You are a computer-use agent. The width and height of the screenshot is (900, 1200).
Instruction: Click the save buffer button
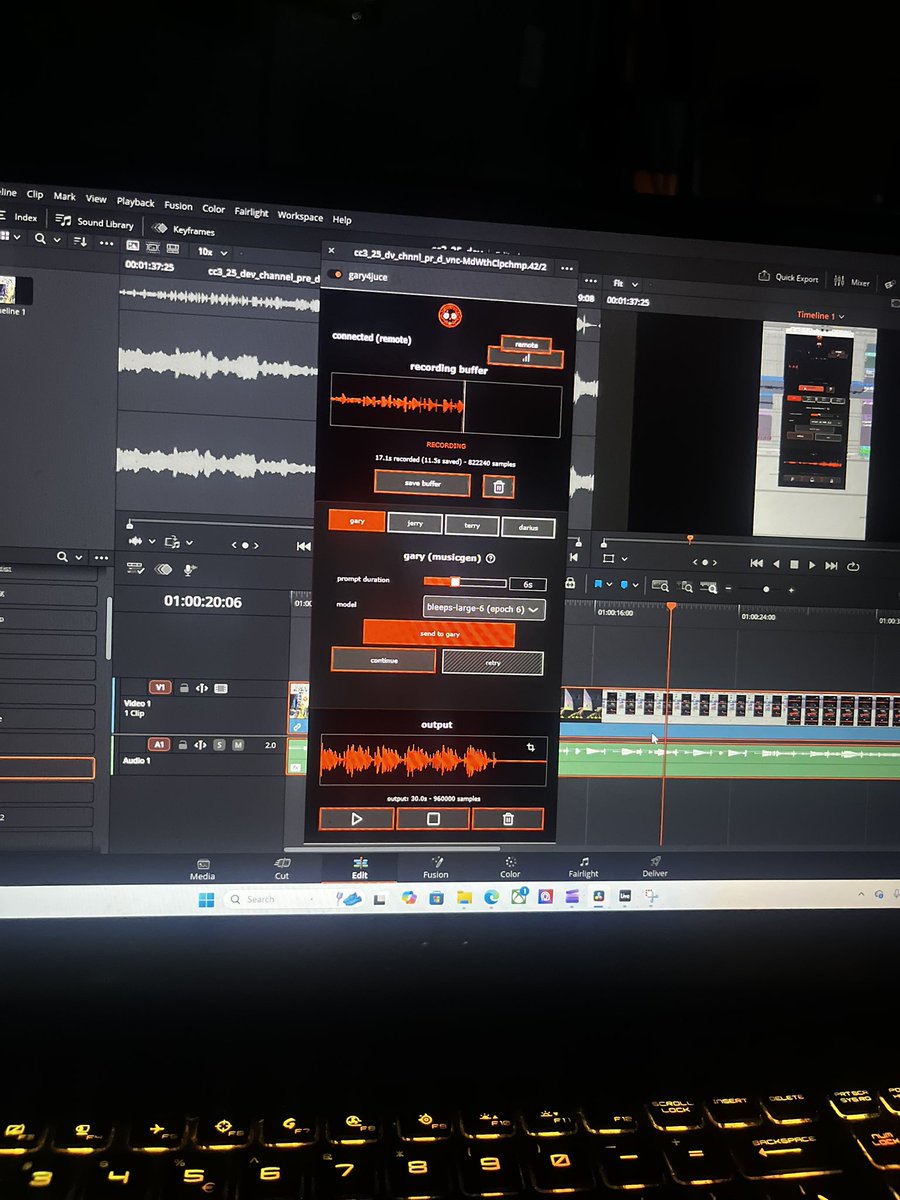coord(422,483)
